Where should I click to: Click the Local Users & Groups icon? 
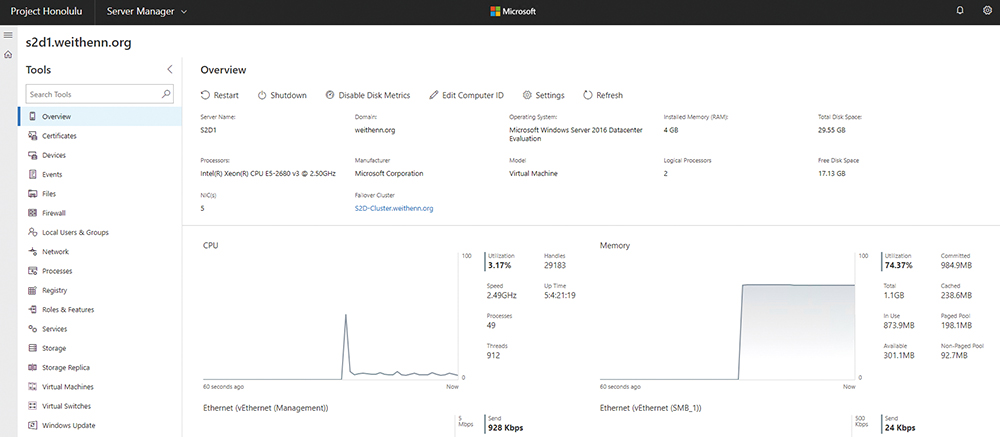33,232
